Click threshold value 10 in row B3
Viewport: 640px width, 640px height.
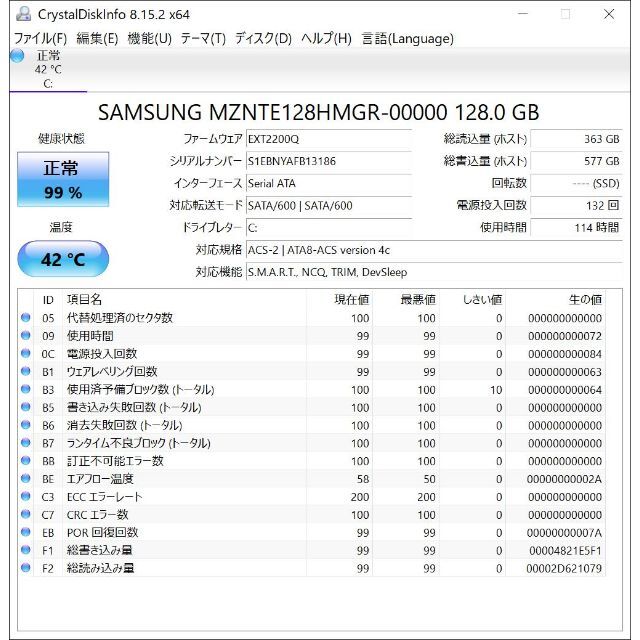(496, 390)
